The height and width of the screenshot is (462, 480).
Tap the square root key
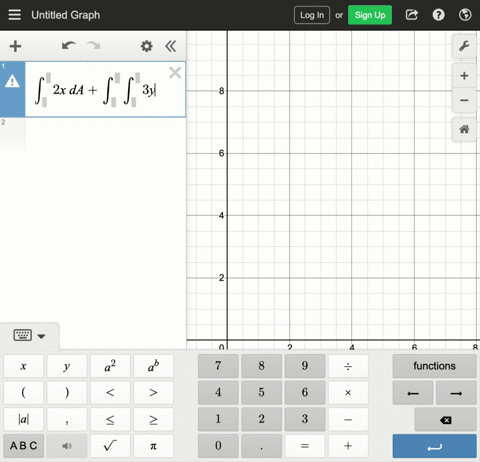coord(110,446)
